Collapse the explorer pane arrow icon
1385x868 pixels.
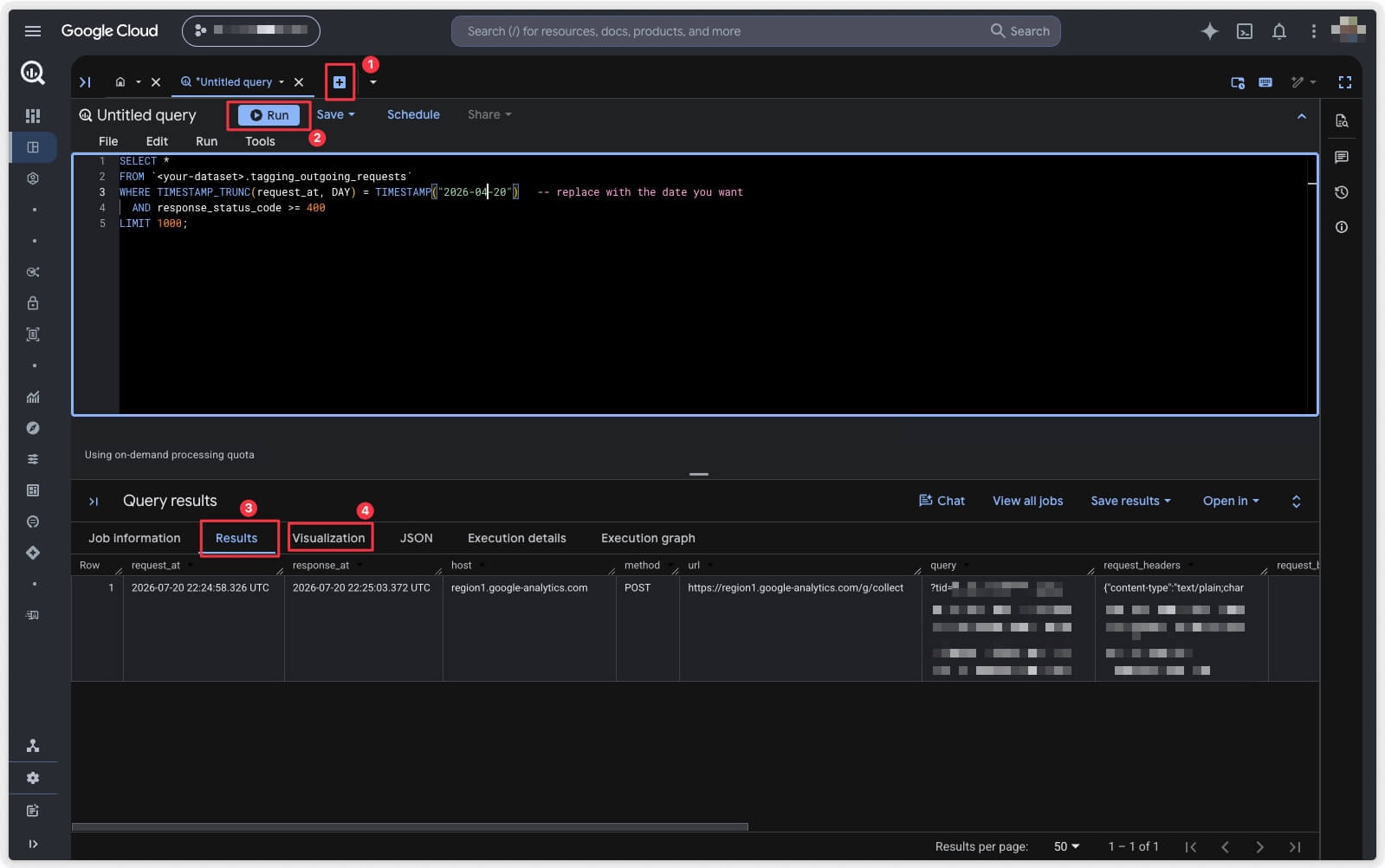(85, 82)
